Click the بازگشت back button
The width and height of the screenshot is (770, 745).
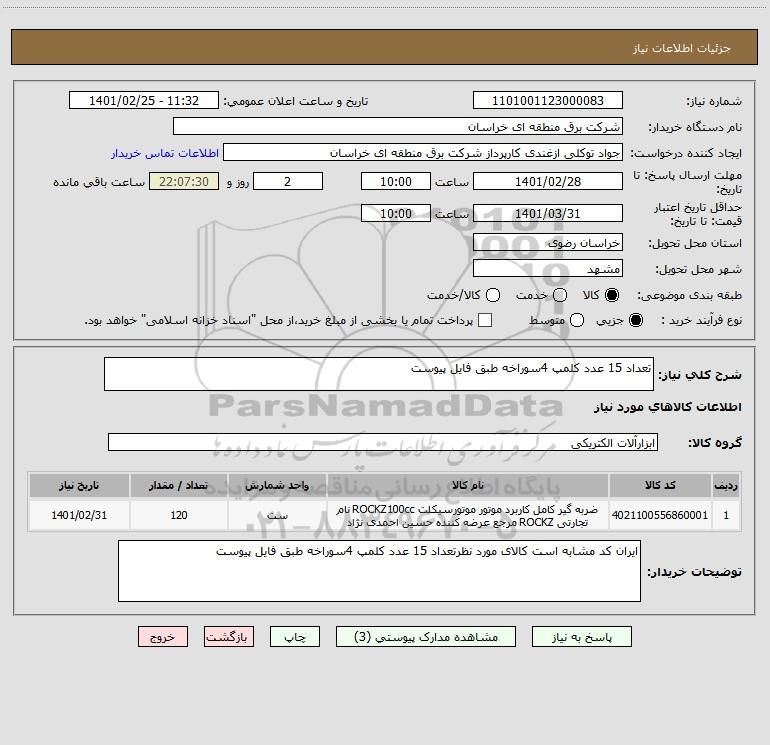tap(229, 637)
